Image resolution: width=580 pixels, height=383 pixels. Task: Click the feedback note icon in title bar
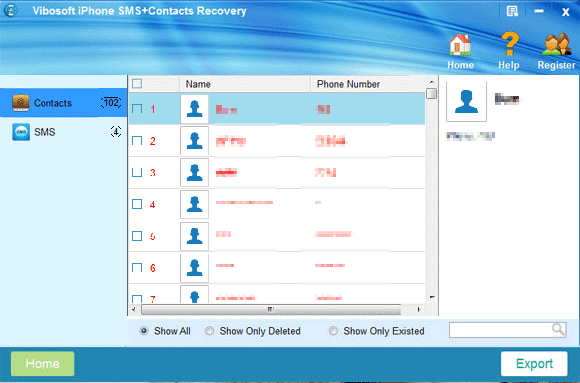(x=512, y=11)
